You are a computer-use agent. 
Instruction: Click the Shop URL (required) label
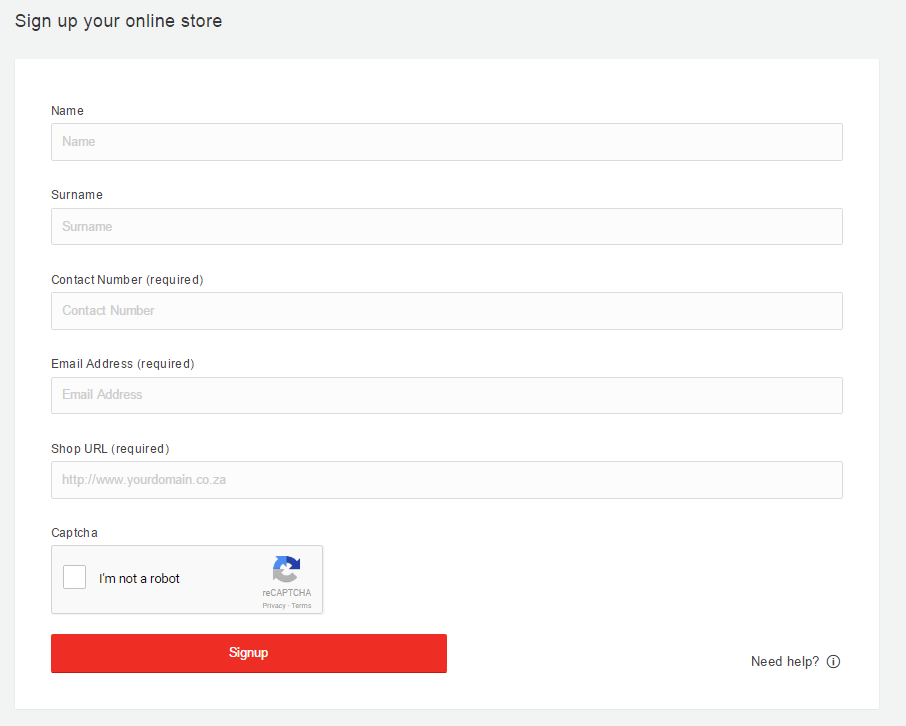[109, 448]
